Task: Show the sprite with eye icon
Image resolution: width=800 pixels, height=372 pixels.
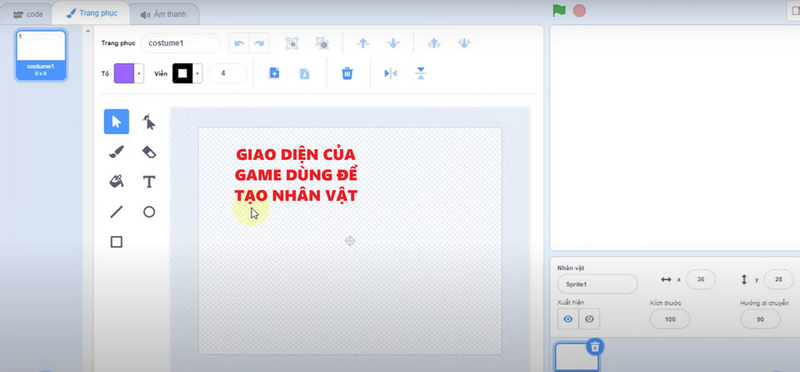Action: click(x=568, y=319)
